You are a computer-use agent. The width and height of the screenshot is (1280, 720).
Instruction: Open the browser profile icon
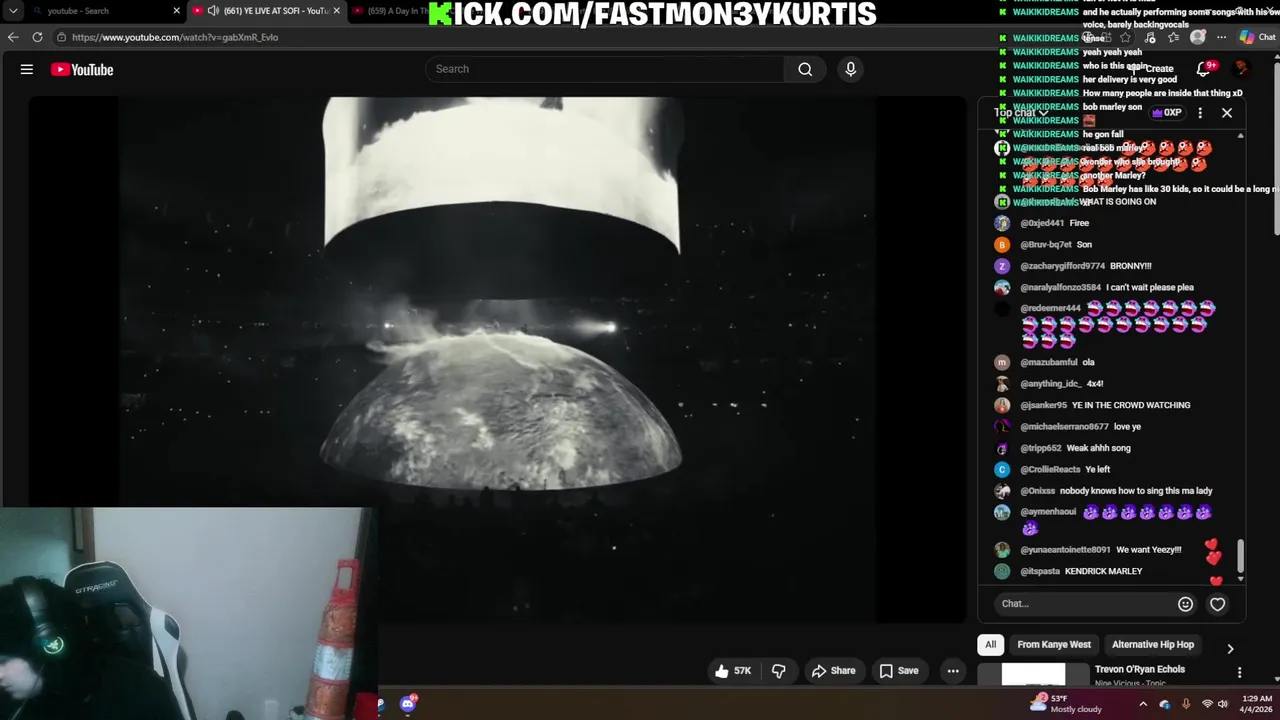[1198, 37]
